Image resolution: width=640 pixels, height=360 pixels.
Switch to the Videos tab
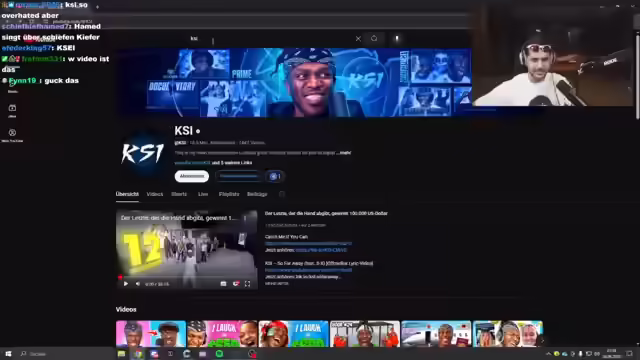155,194
